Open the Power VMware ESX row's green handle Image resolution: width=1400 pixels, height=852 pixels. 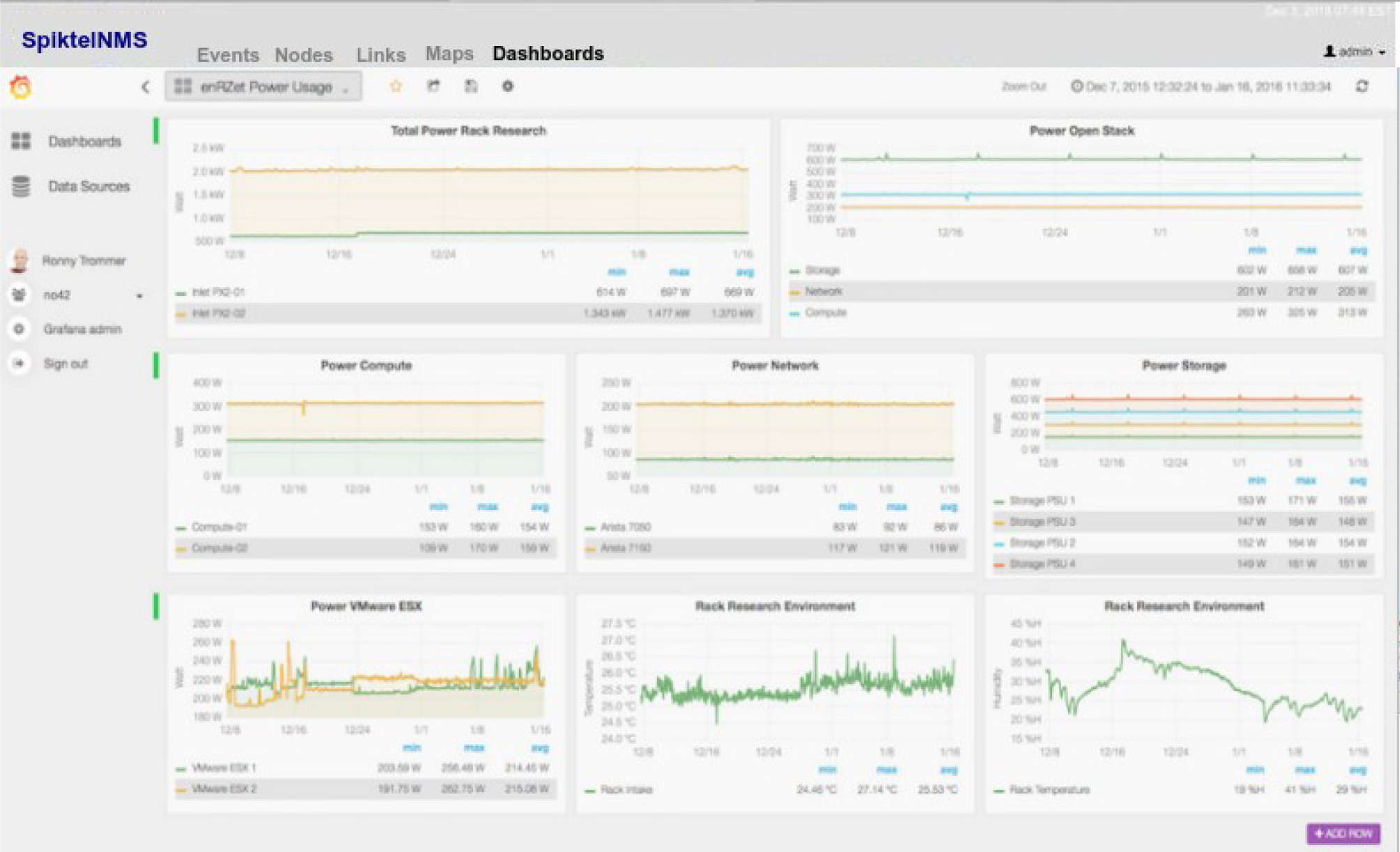click(156, 606)
